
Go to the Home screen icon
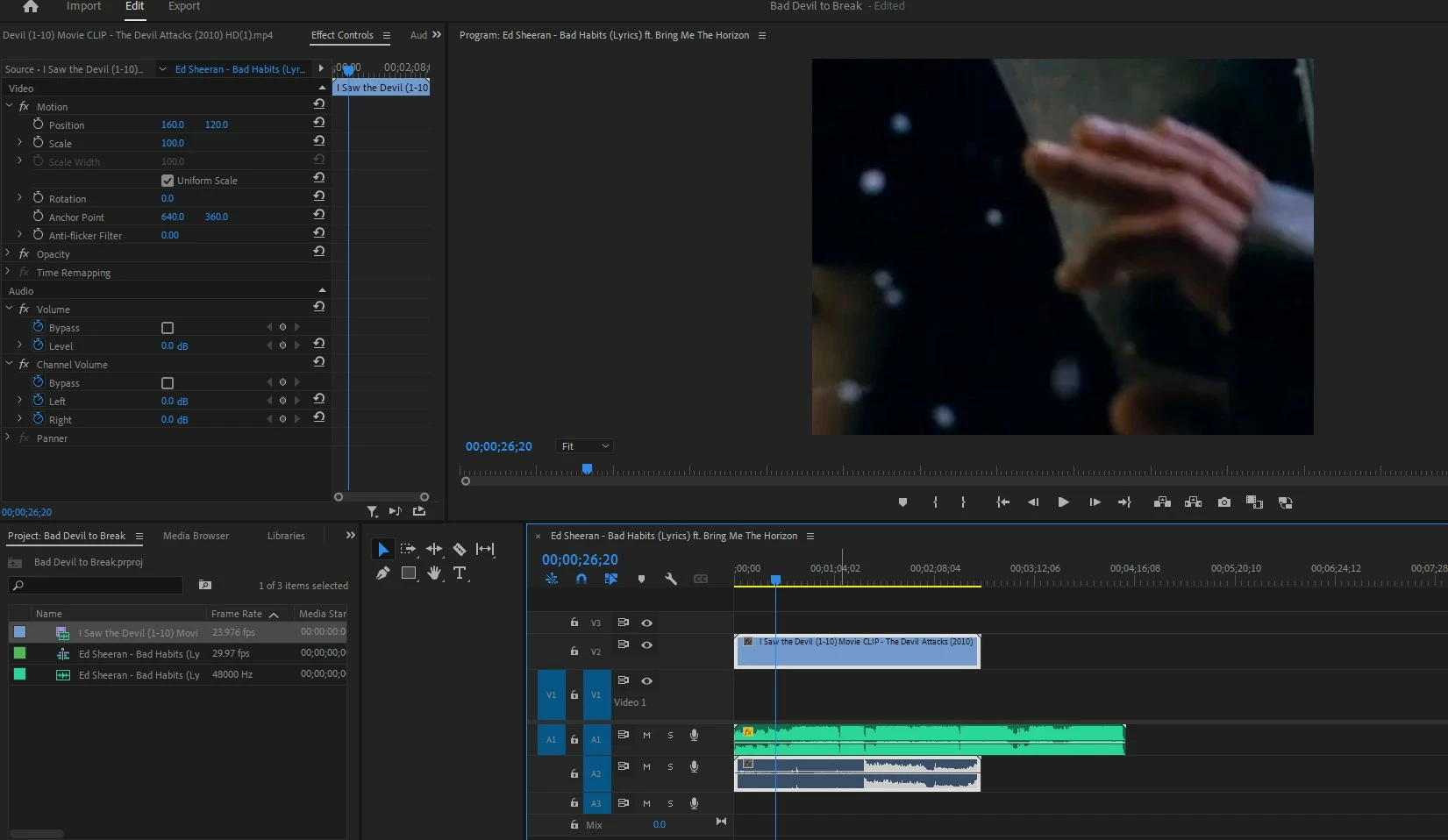pos(31,6)
